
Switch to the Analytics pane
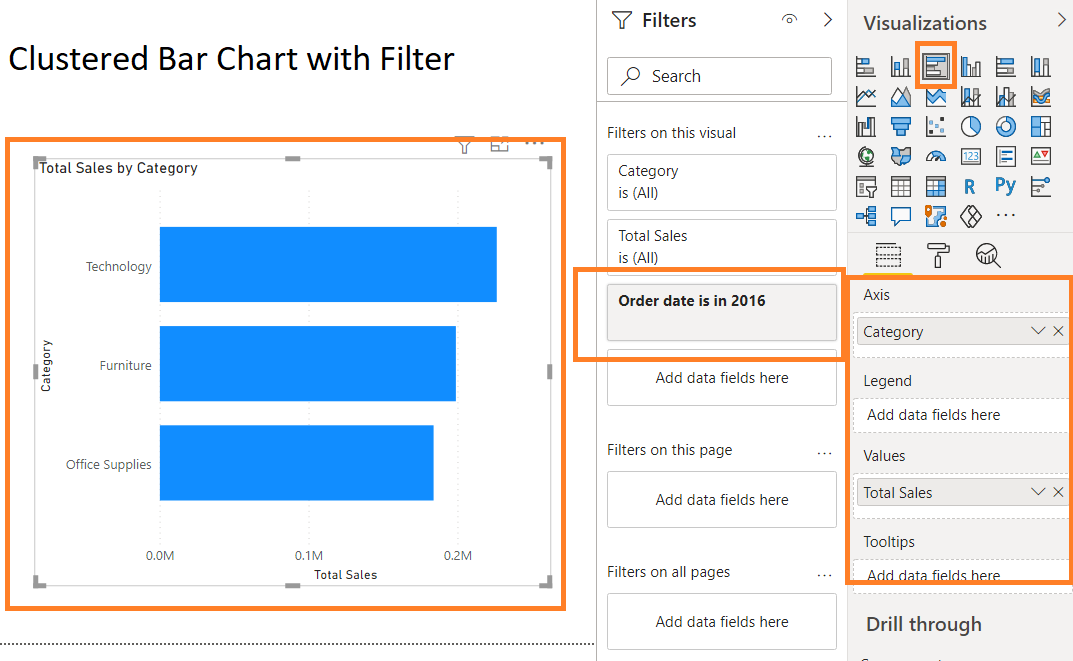(987, 255)
